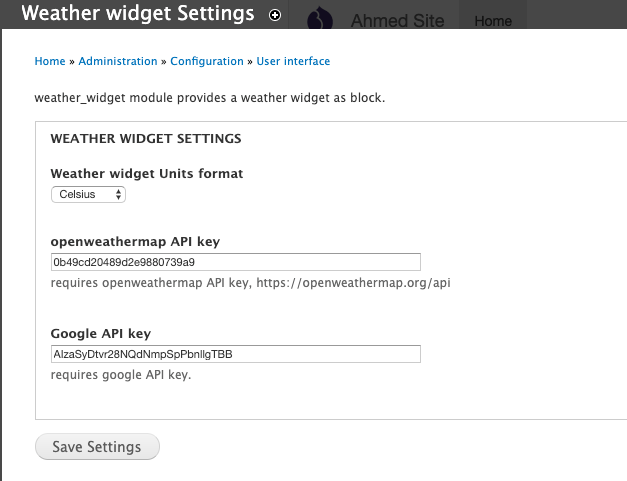Go to Home breadcrumb link
Viewport: 627px width, 481px height.
tap(50, 61)
